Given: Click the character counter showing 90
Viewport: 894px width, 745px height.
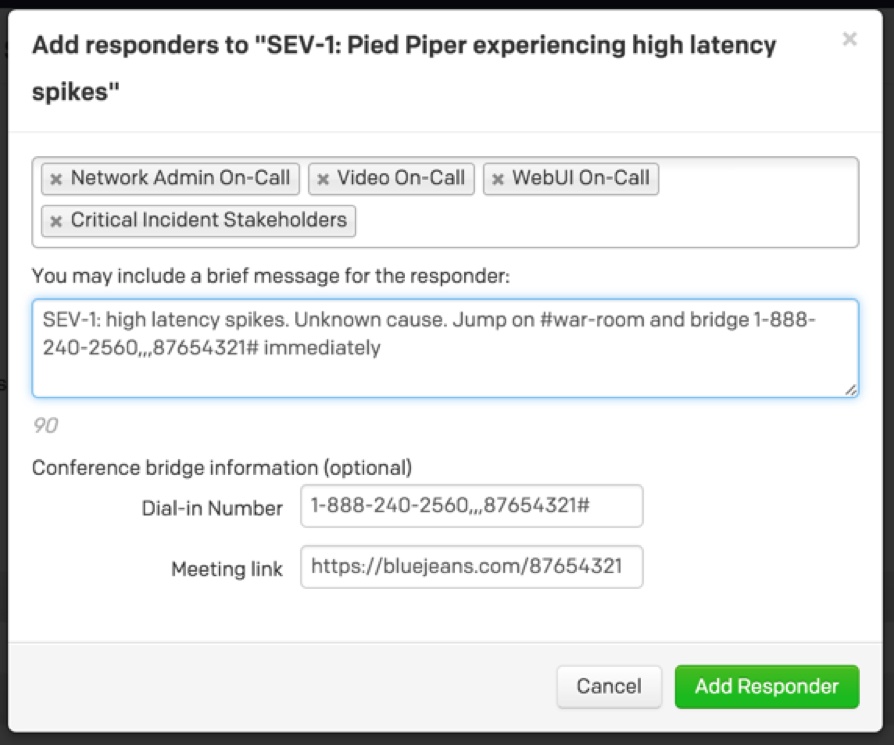Looking at the screenshot, I should 45,426.
